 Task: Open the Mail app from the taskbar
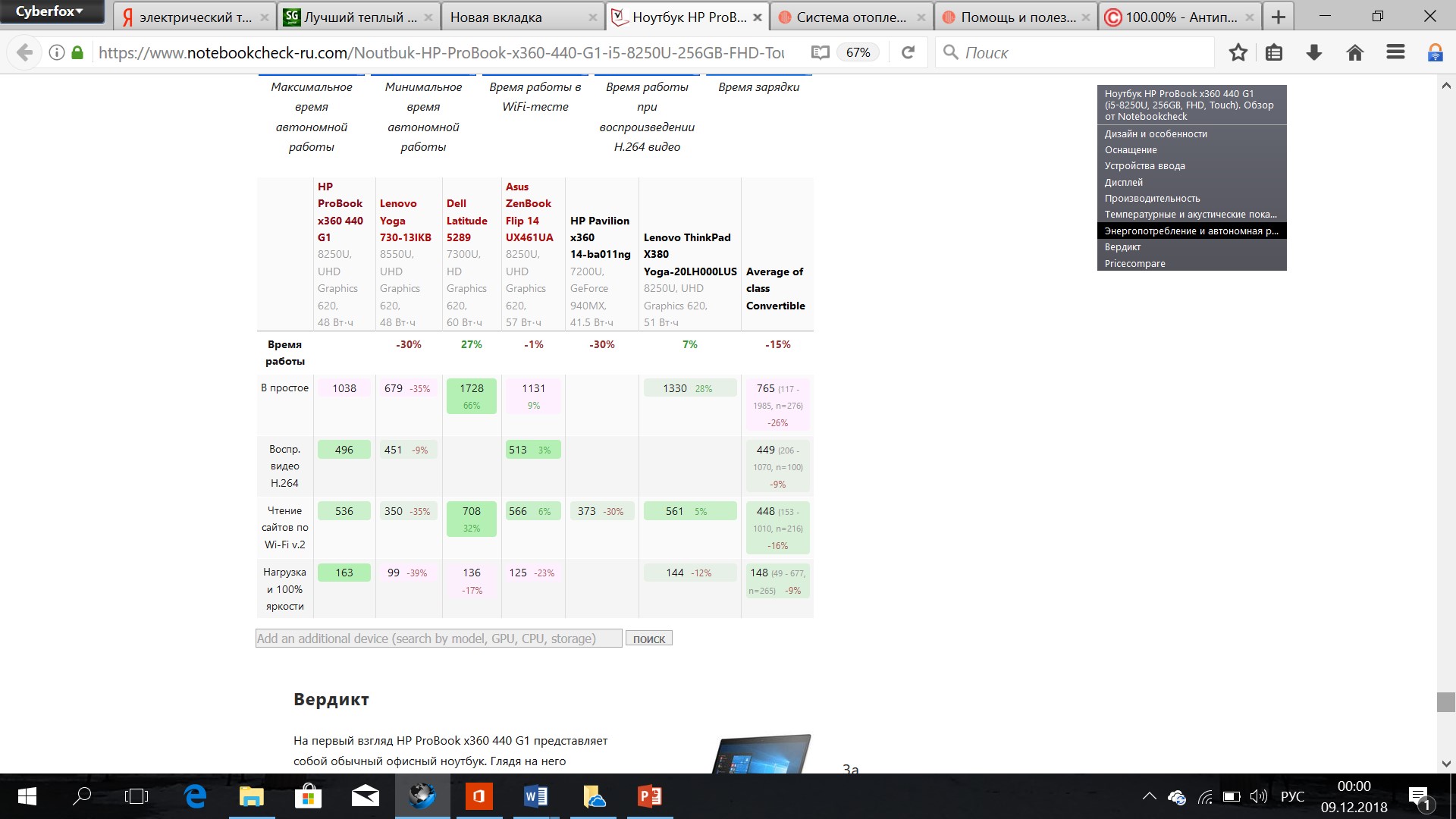pyautogui.click(x=365, y=796)
